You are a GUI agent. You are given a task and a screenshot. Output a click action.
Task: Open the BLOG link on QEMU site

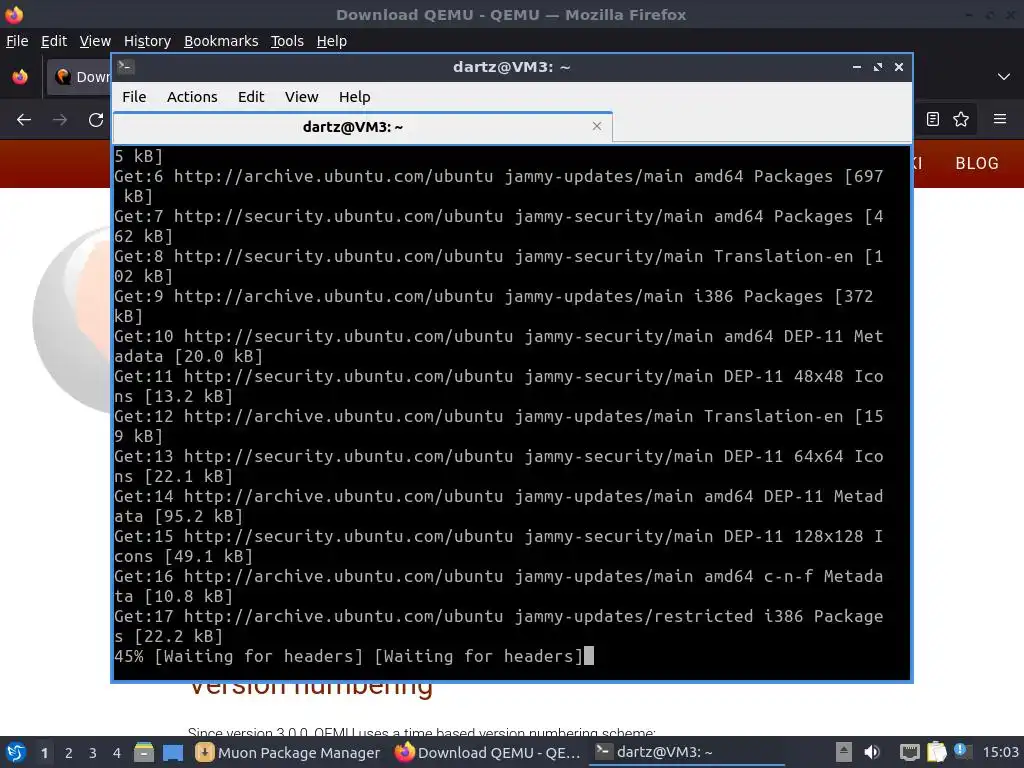click(x=977, y=163)
